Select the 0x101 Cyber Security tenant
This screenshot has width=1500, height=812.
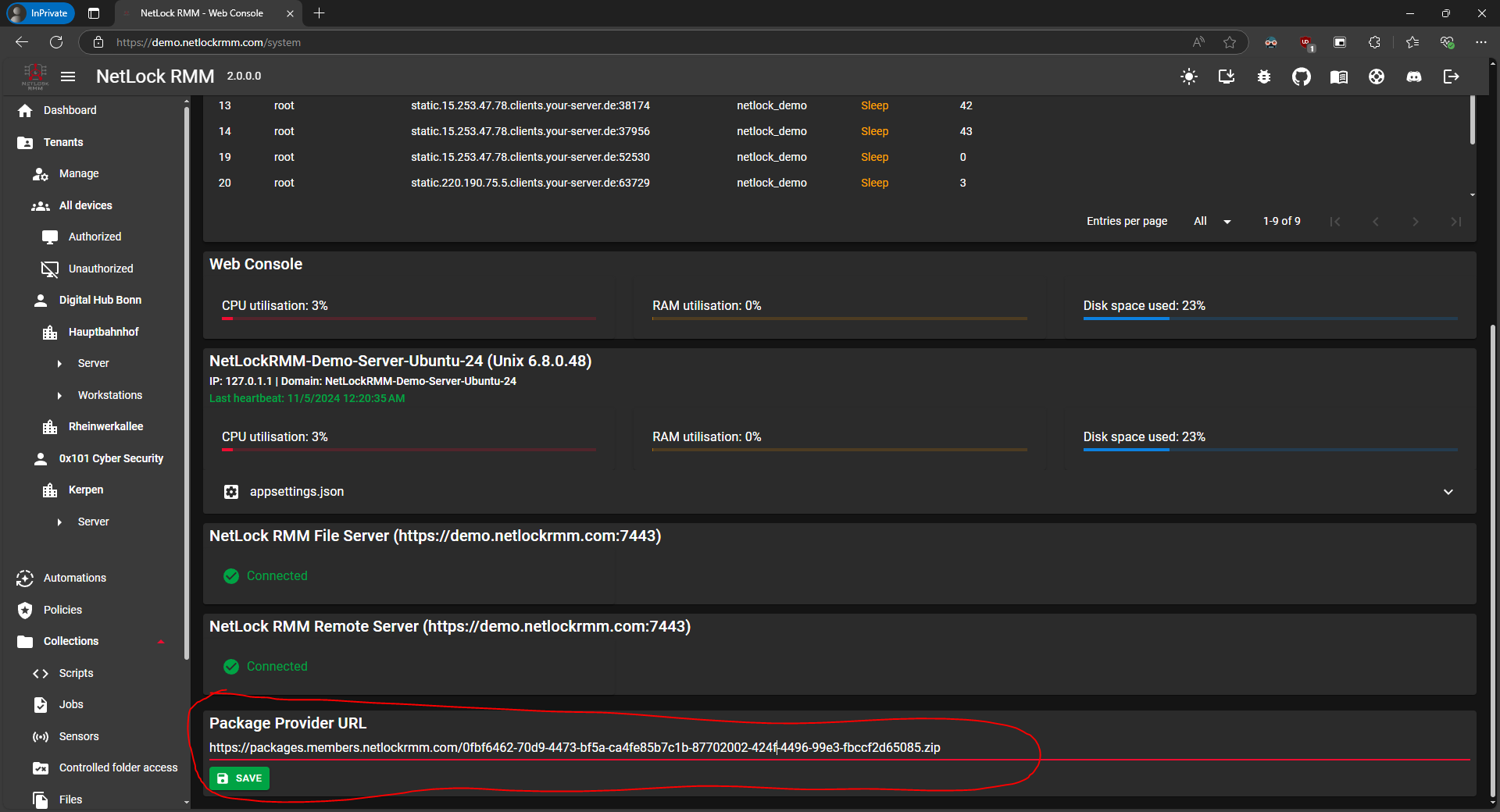tap(111, 458)
